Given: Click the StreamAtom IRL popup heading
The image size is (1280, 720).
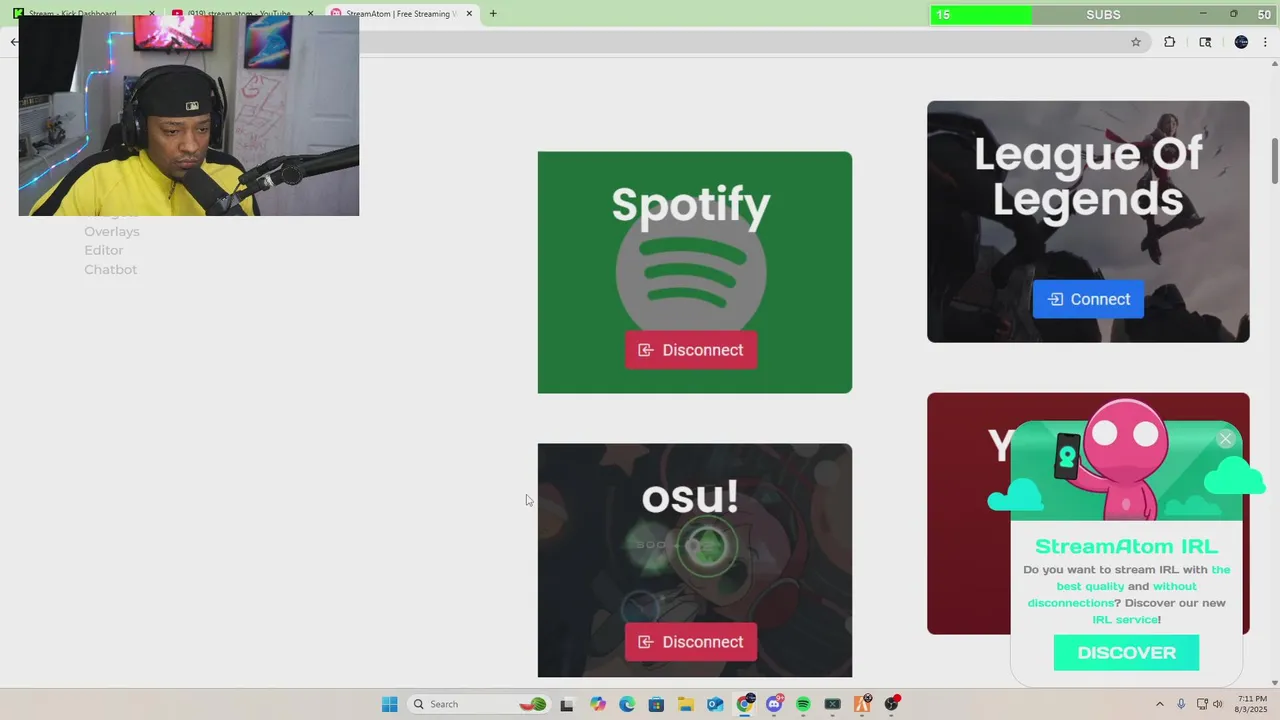Looking at the screenshot, I should (x=1126, y=547).
